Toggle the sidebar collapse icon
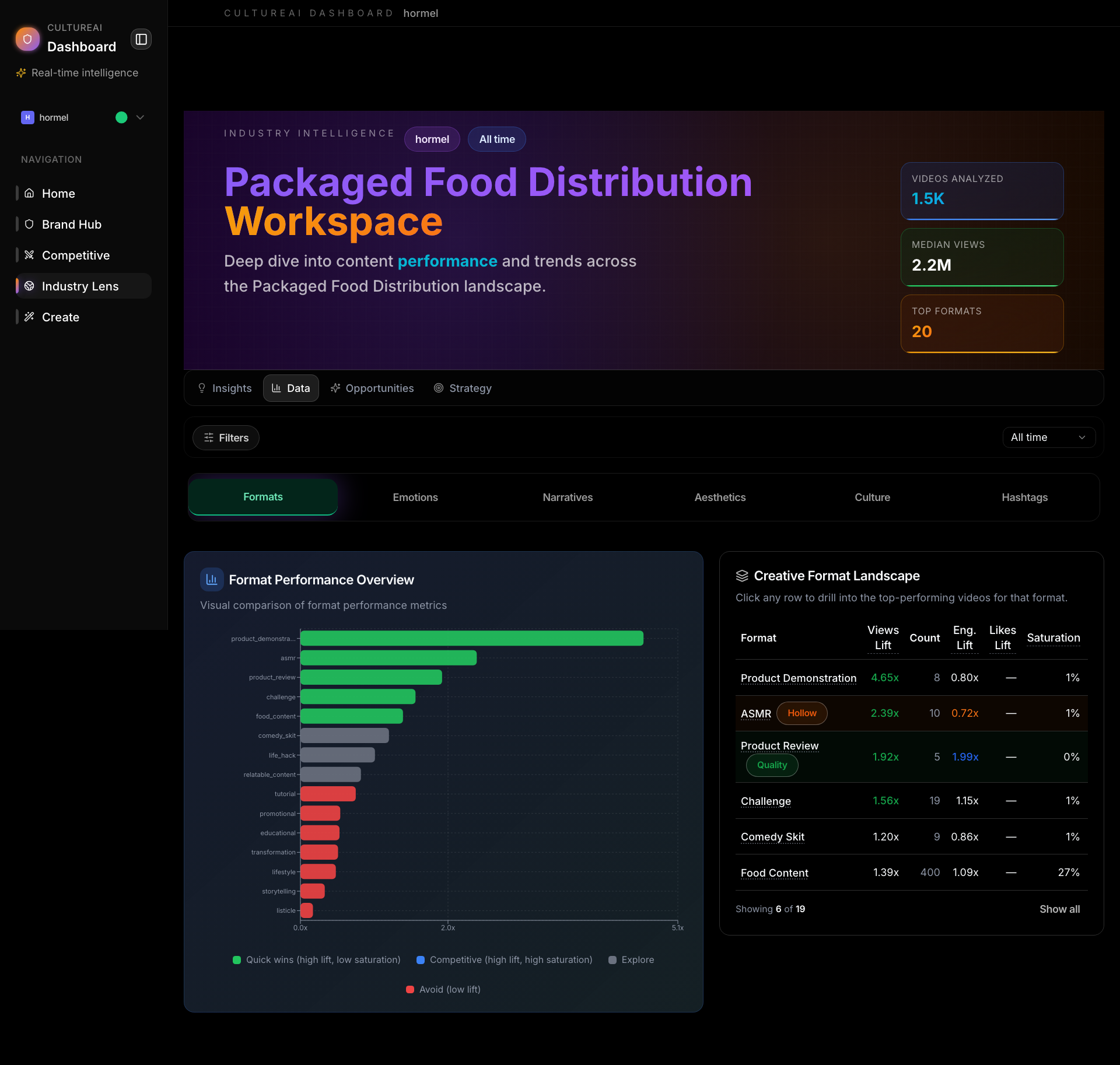 coord(141,39)
